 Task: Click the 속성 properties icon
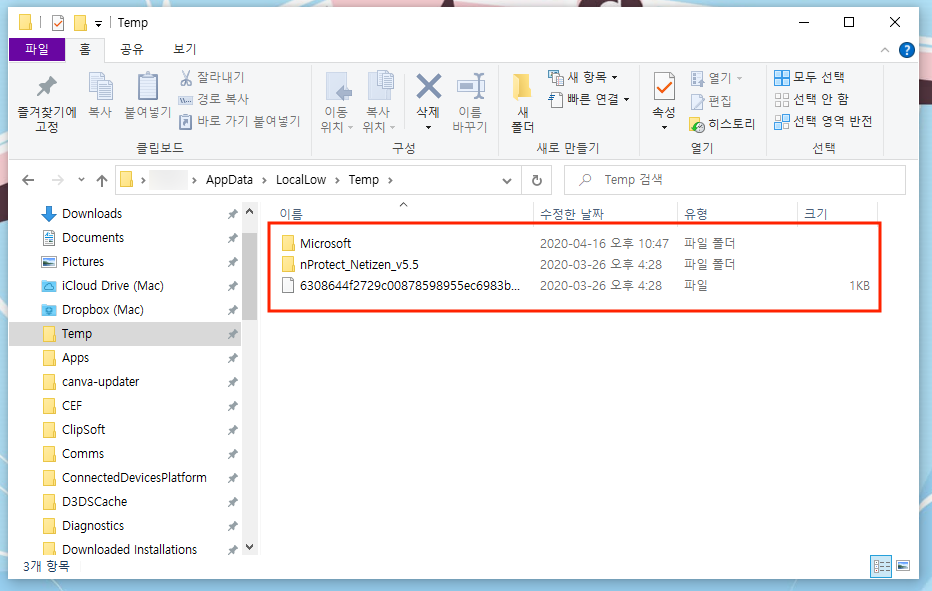click(664, 87)
